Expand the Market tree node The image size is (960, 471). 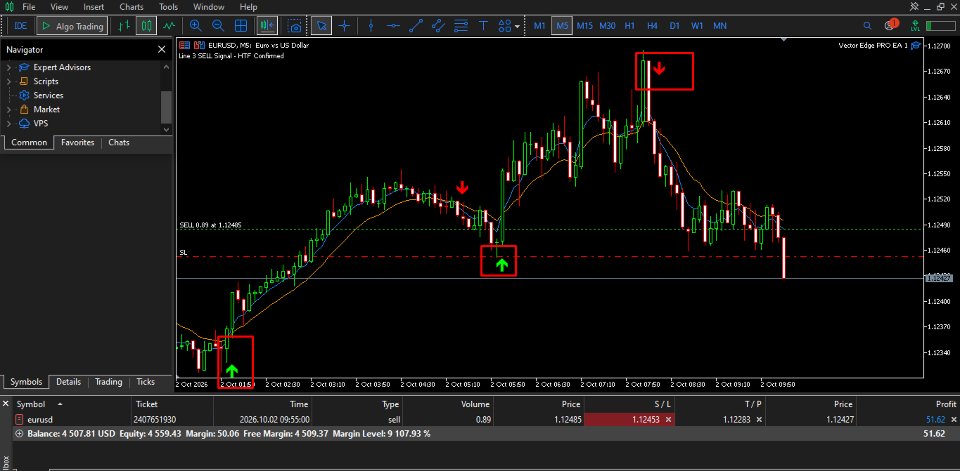click(x=9, y=110)
